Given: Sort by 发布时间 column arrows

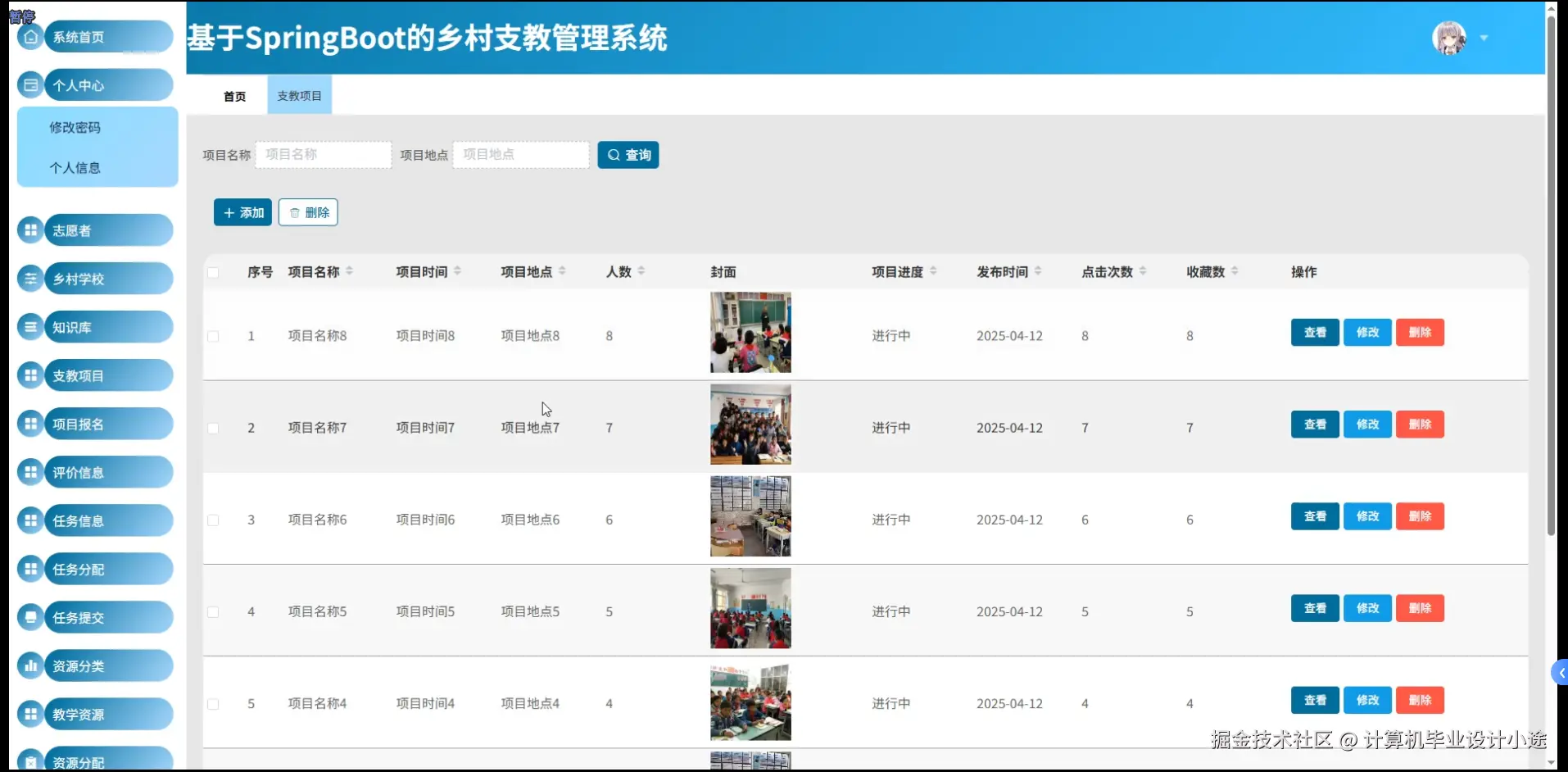Looking at the screenshot, I should coord(1038,271).
